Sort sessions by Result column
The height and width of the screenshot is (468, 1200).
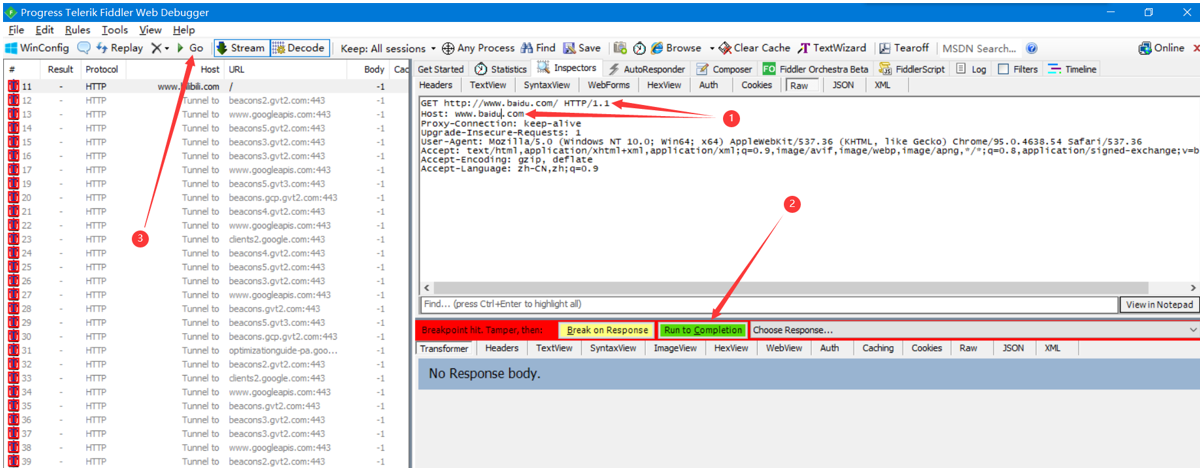pyautogui.click(x=61, y=69)
